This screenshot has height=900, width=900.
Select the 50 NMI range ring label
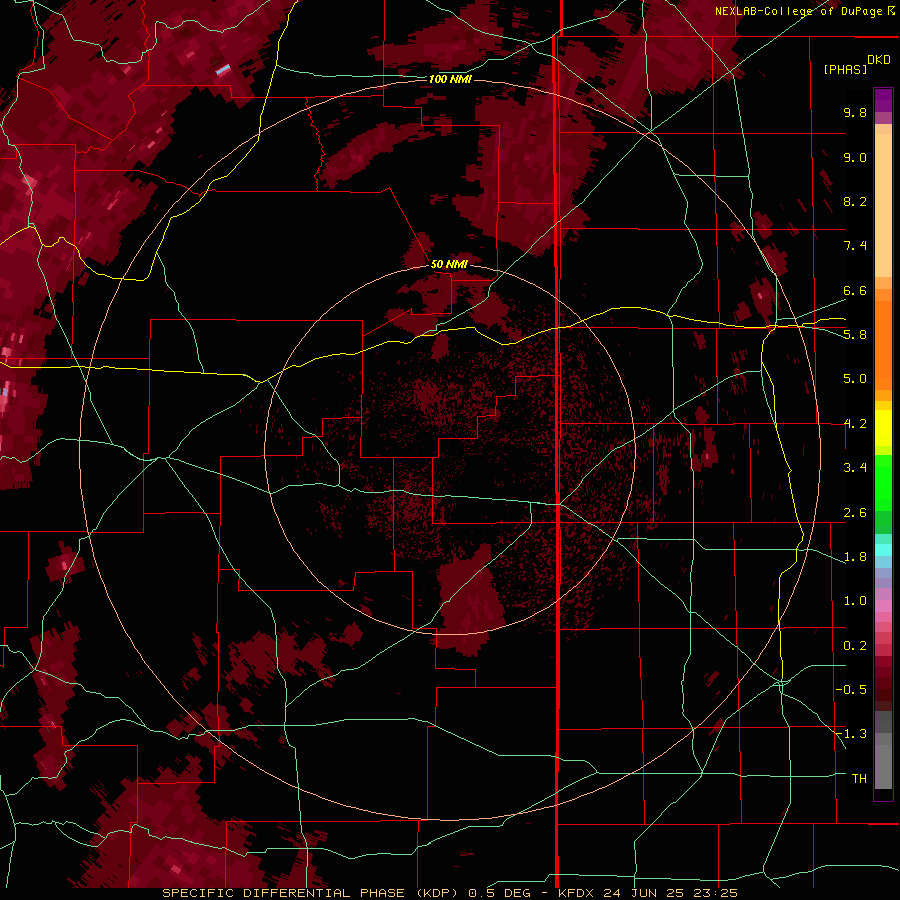coord(449,264)
